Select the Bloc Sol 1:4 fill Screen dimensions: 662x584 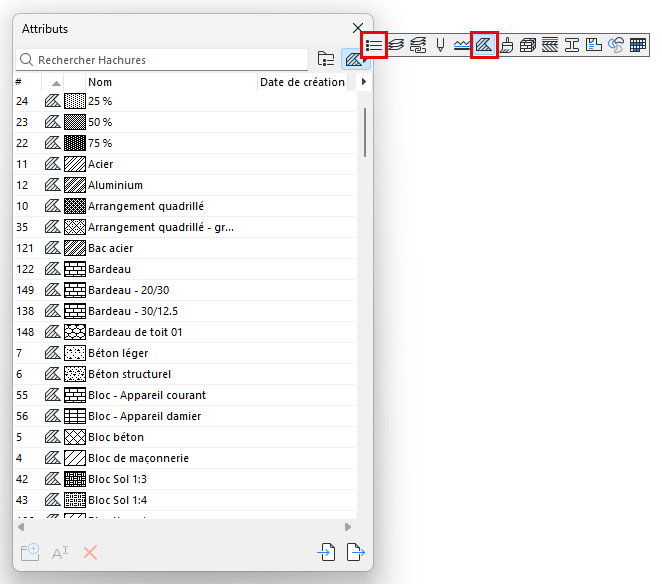point(117,500)
